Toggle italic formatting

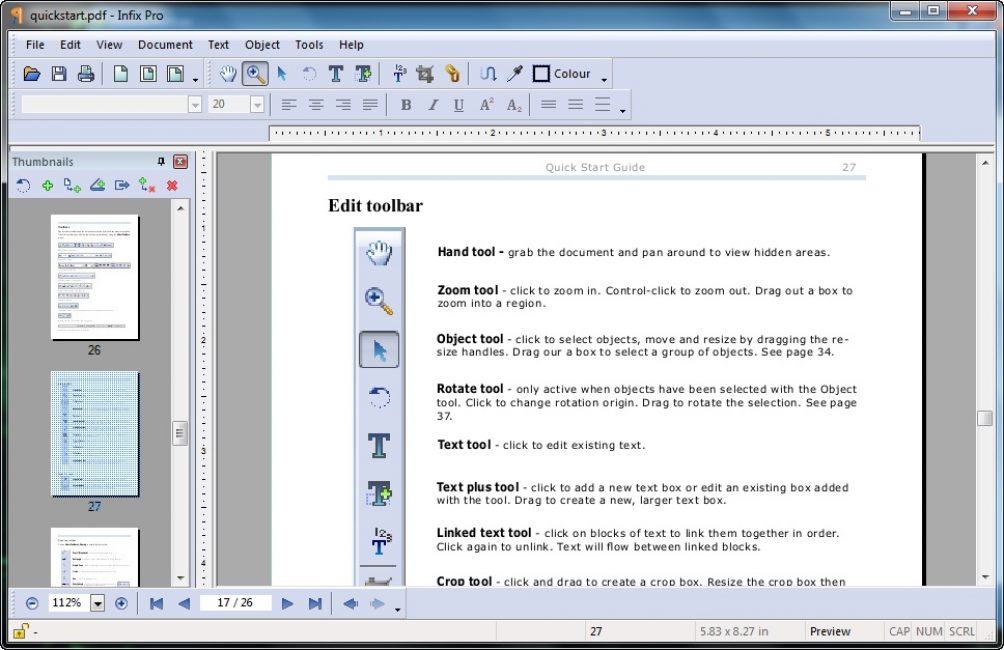433,105
